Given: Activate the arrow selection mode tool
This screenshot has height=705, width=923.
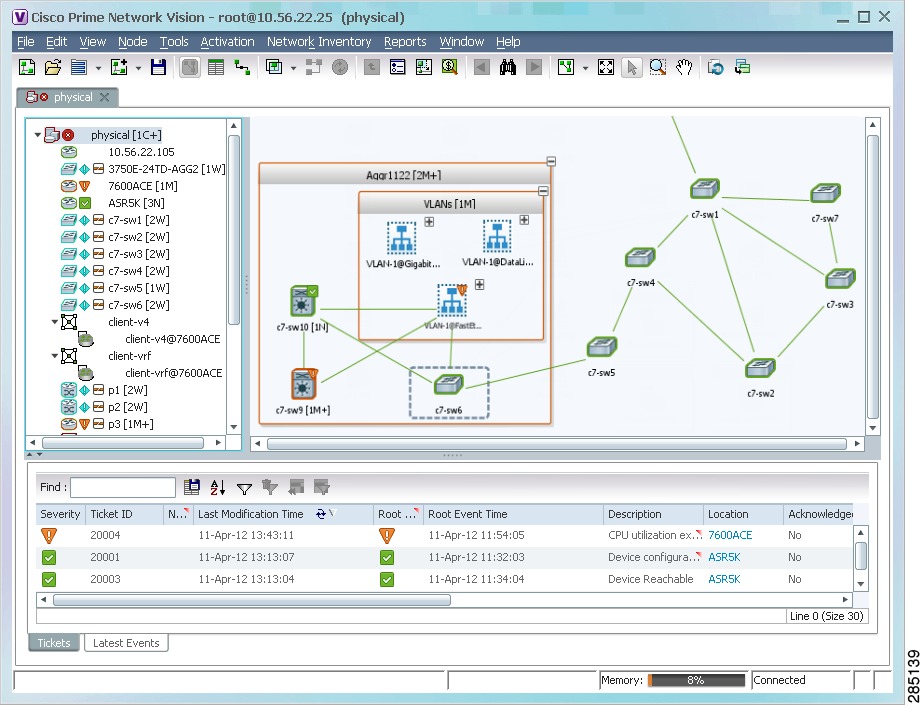Looking at the screenshot, I should [x=632, y=67].
